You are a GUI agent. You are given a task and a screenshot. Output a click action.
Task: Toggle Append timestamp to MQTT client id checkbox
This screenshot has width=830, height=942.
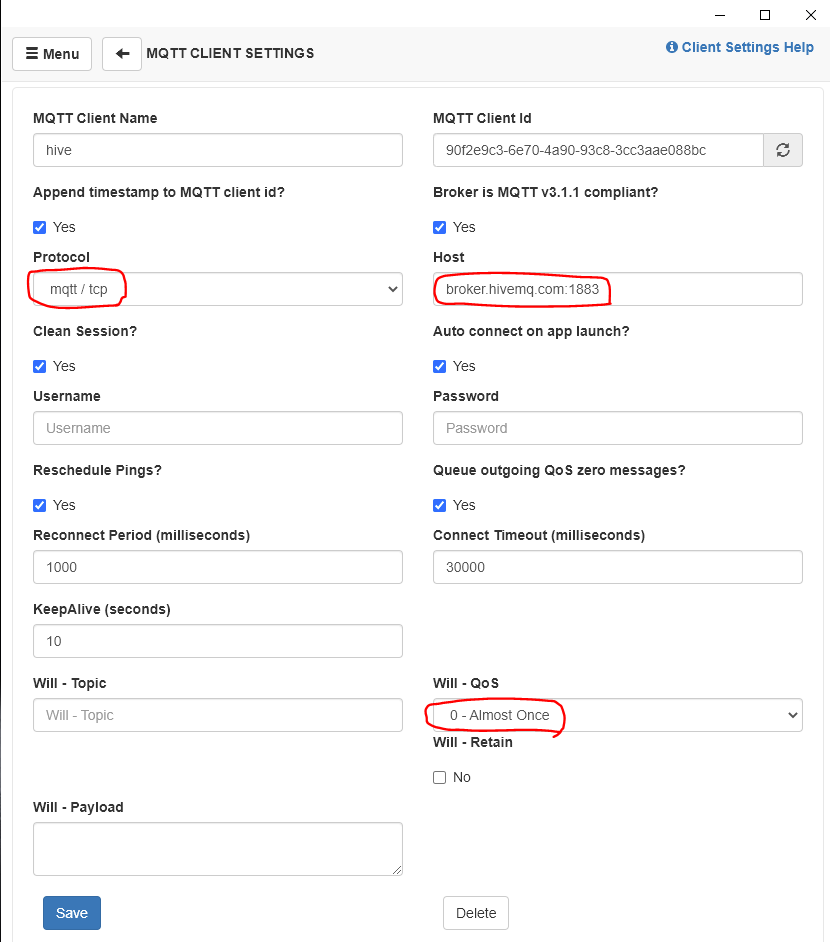coord(40,227)
